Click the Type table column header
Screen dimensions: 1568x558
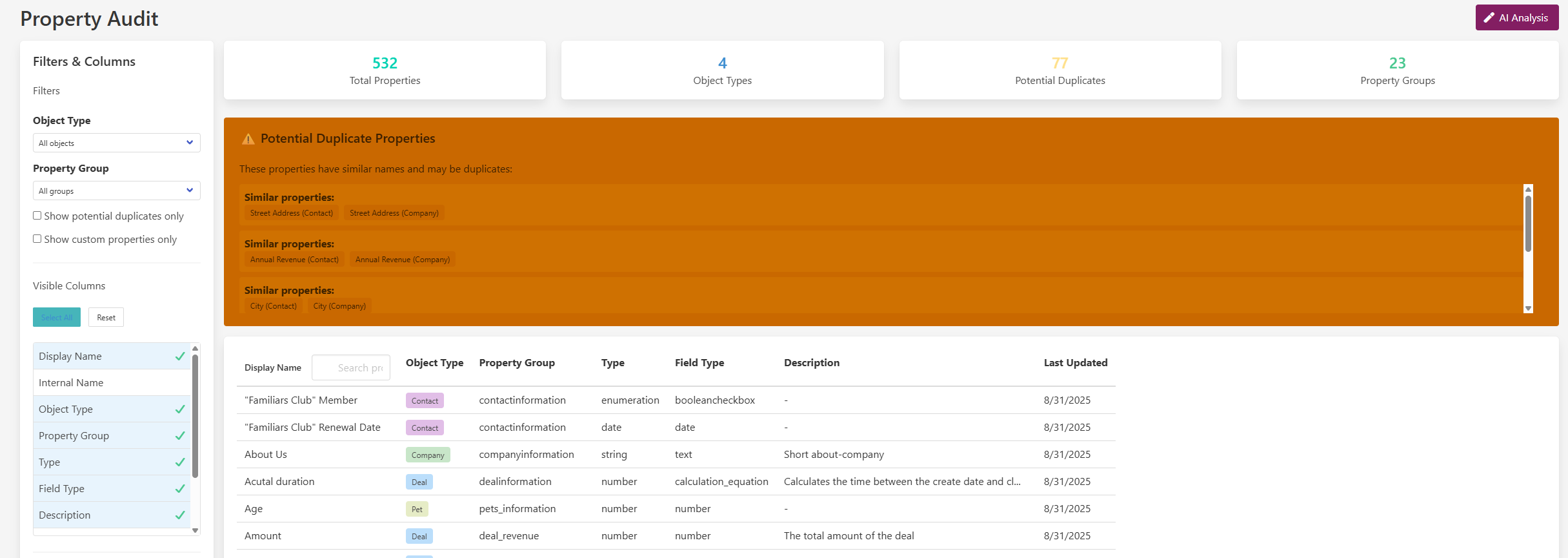coord(613,363)
